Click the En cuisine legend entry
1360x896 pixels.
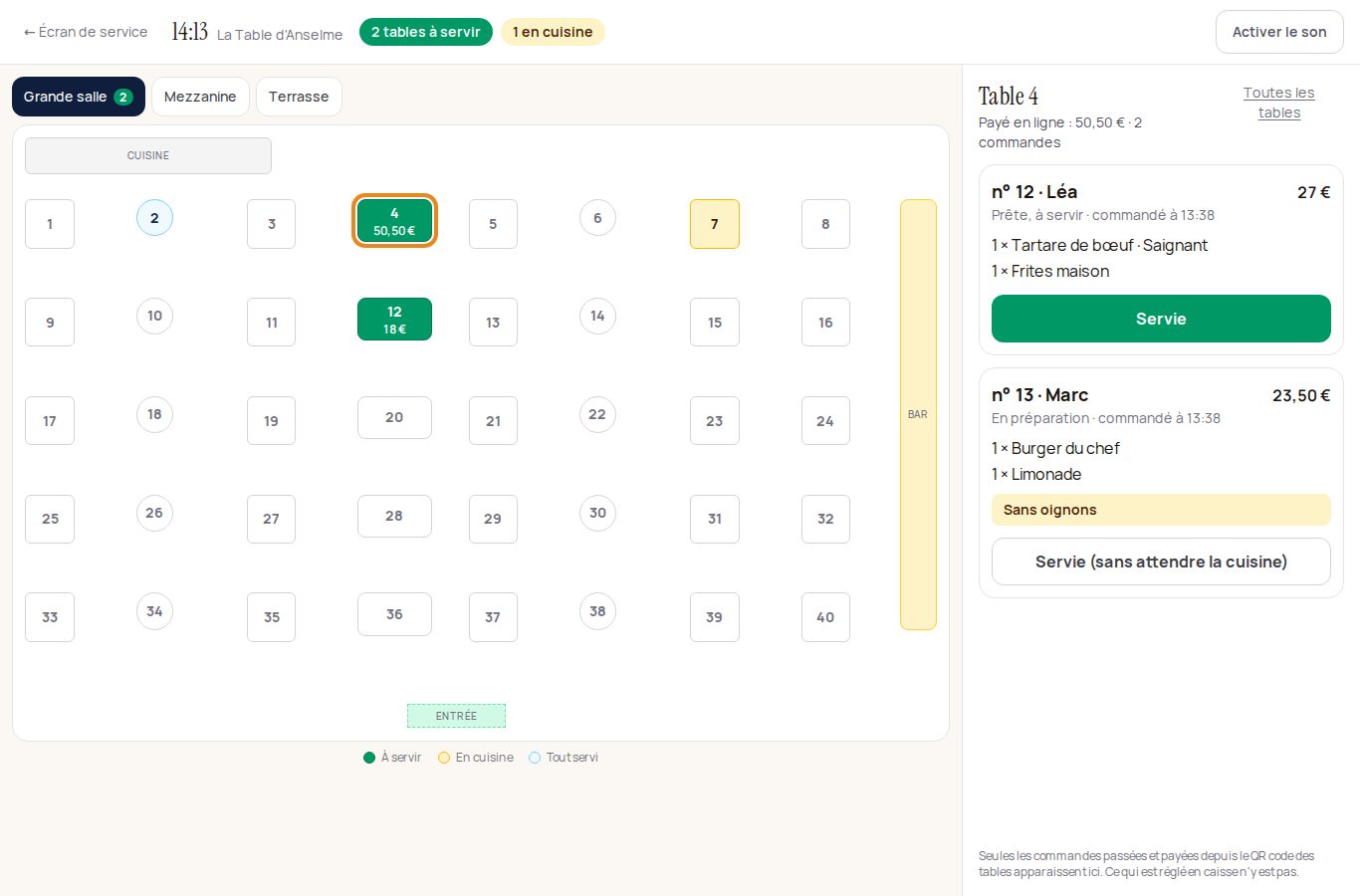pyautogui.click(x=476, y=758)
